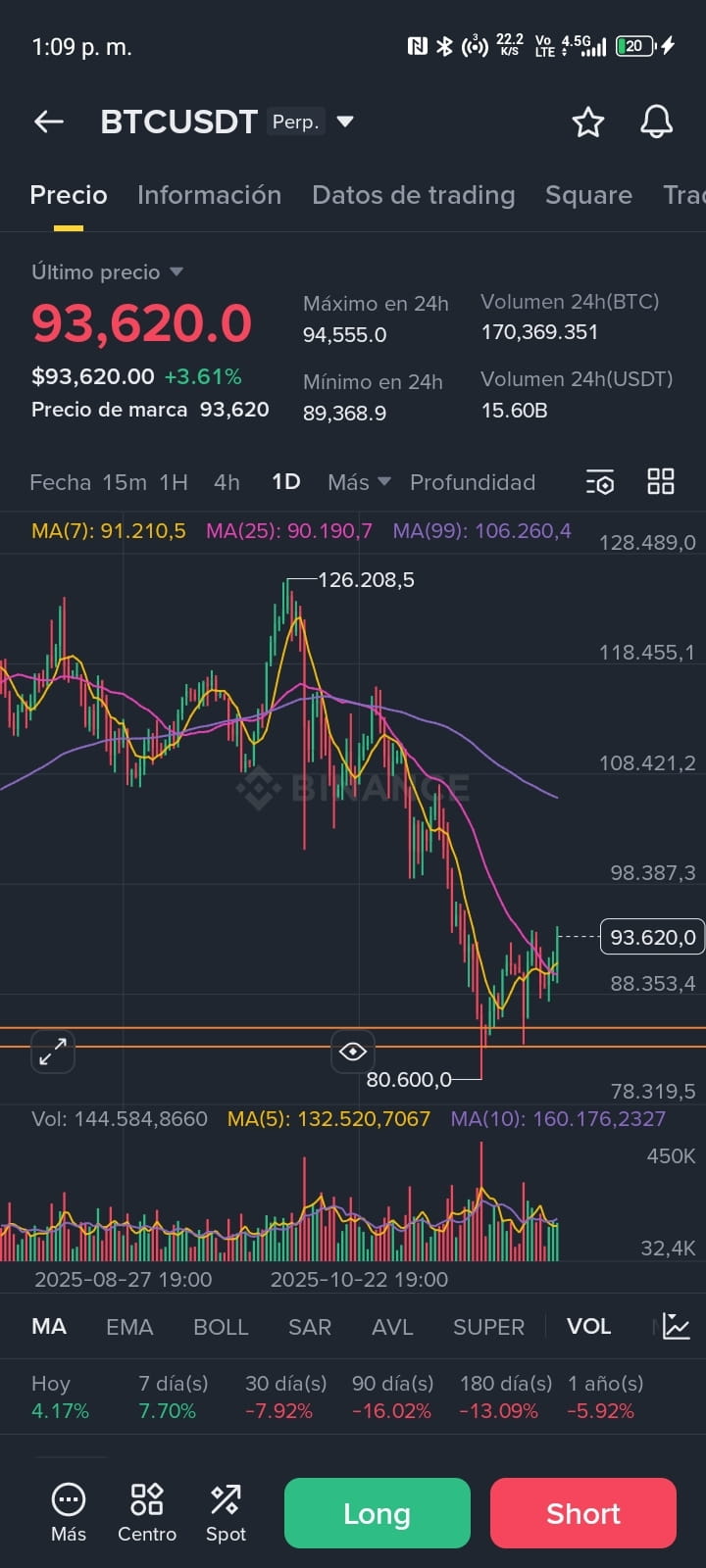Viewport: 706px width, 1568px height.
Task: Open Profundidad depth view
Action: (x=473, y=482)
